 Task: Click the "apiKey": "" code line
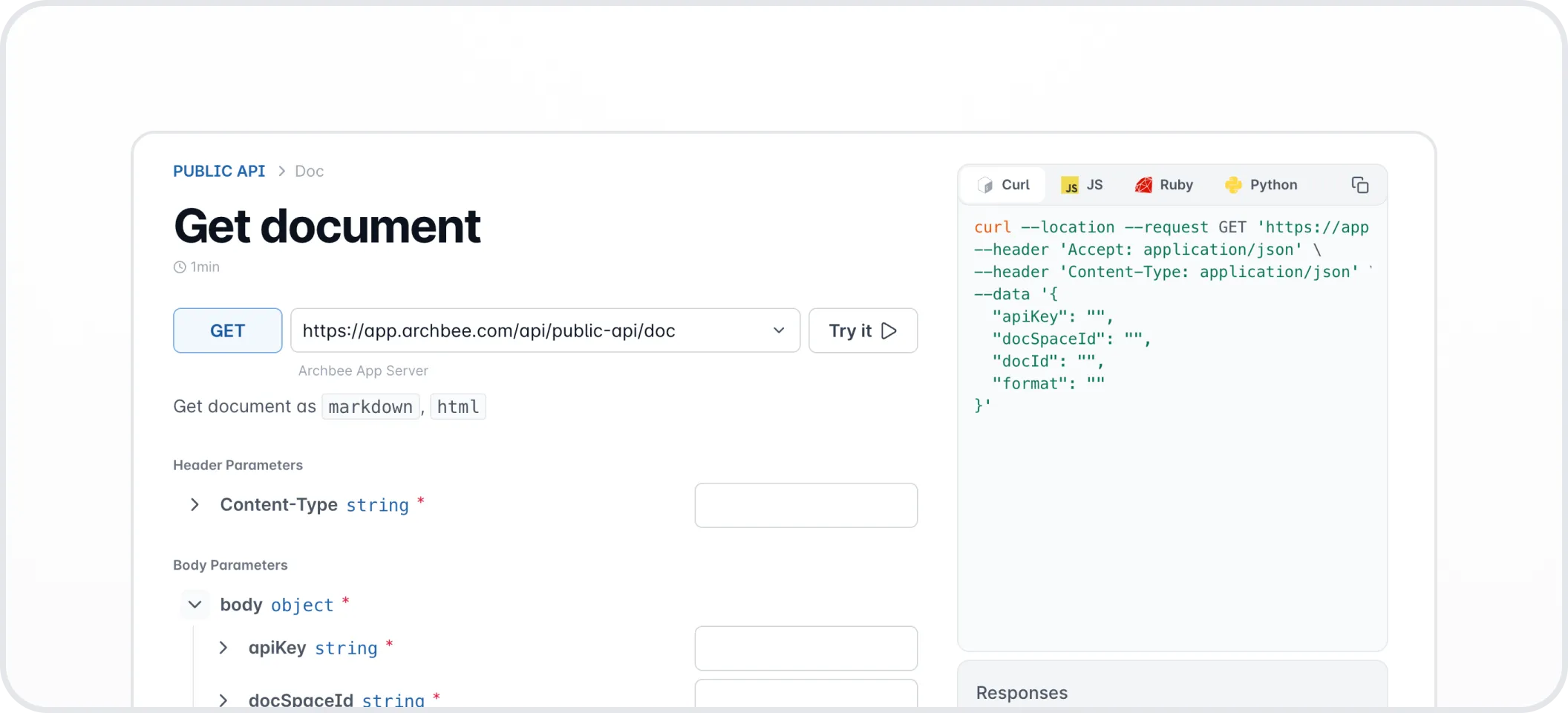1053,316
